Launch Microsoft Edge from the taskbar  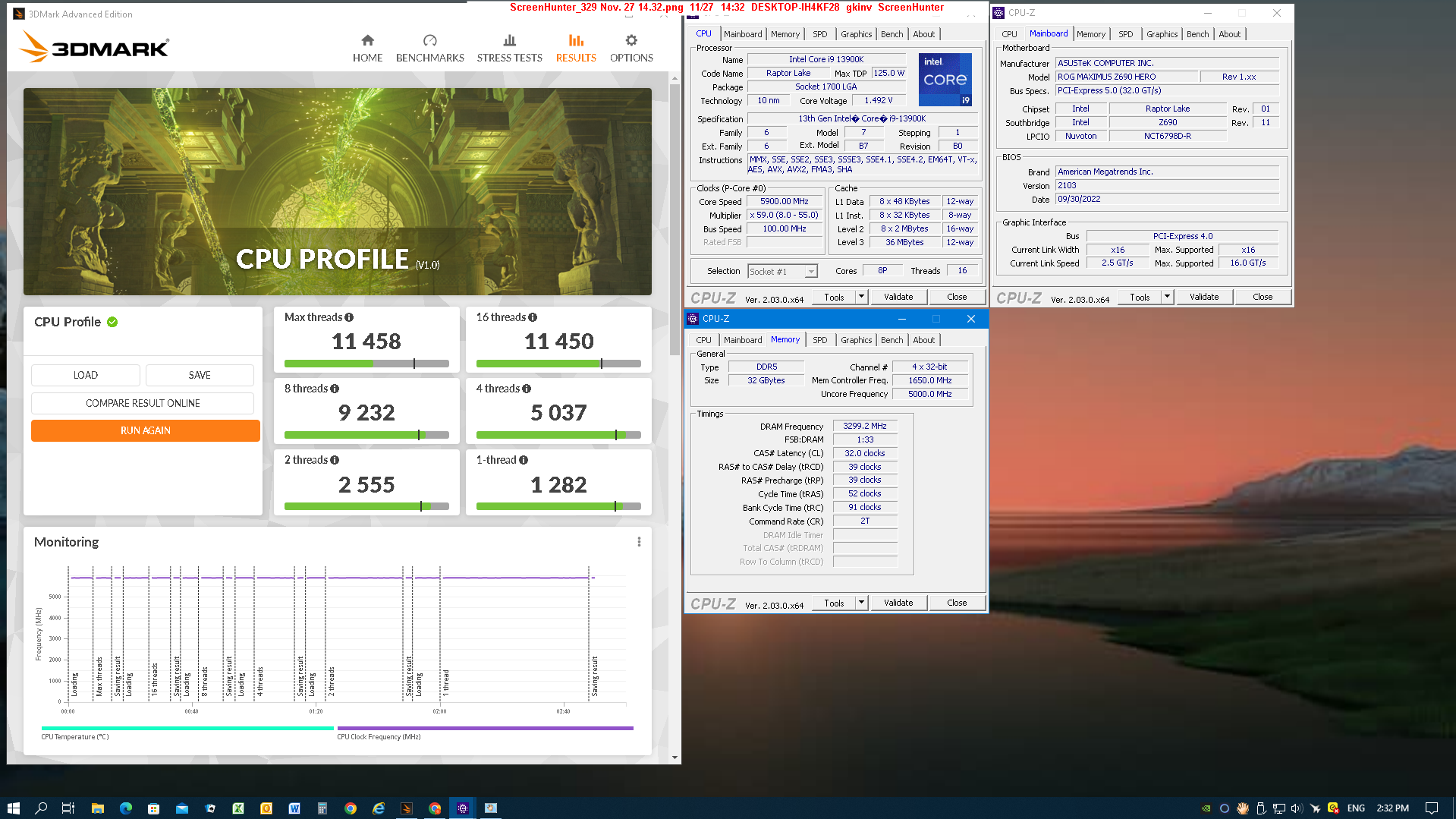pyautogui.click(x=125, y=808)
